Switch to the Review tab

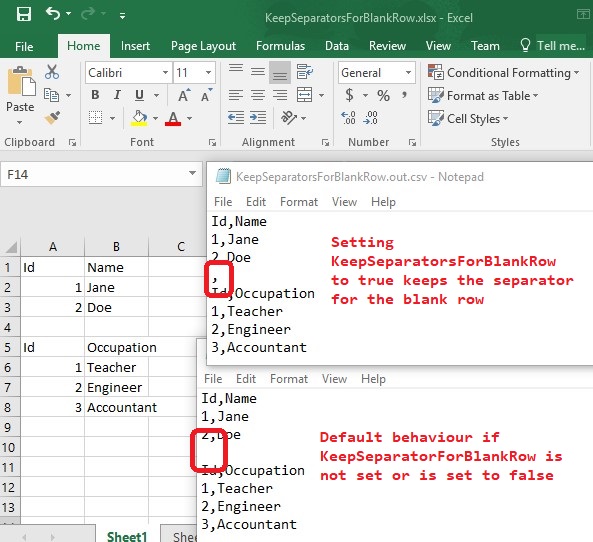pyautogui.click(x=387, y=46)
